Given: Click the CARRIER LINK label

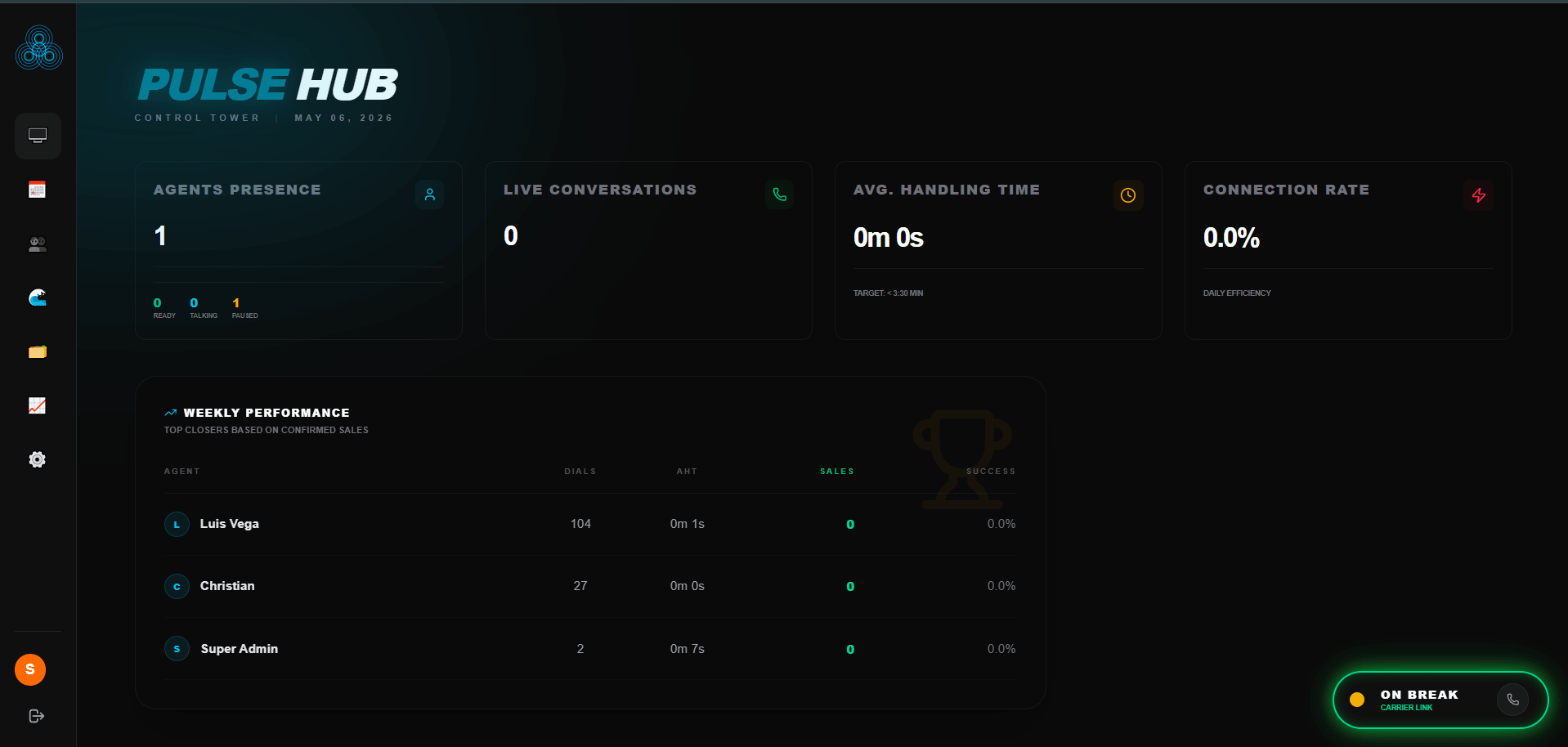Looking at the screenshot, I should pyautogui.click(x=1406, y=708).
